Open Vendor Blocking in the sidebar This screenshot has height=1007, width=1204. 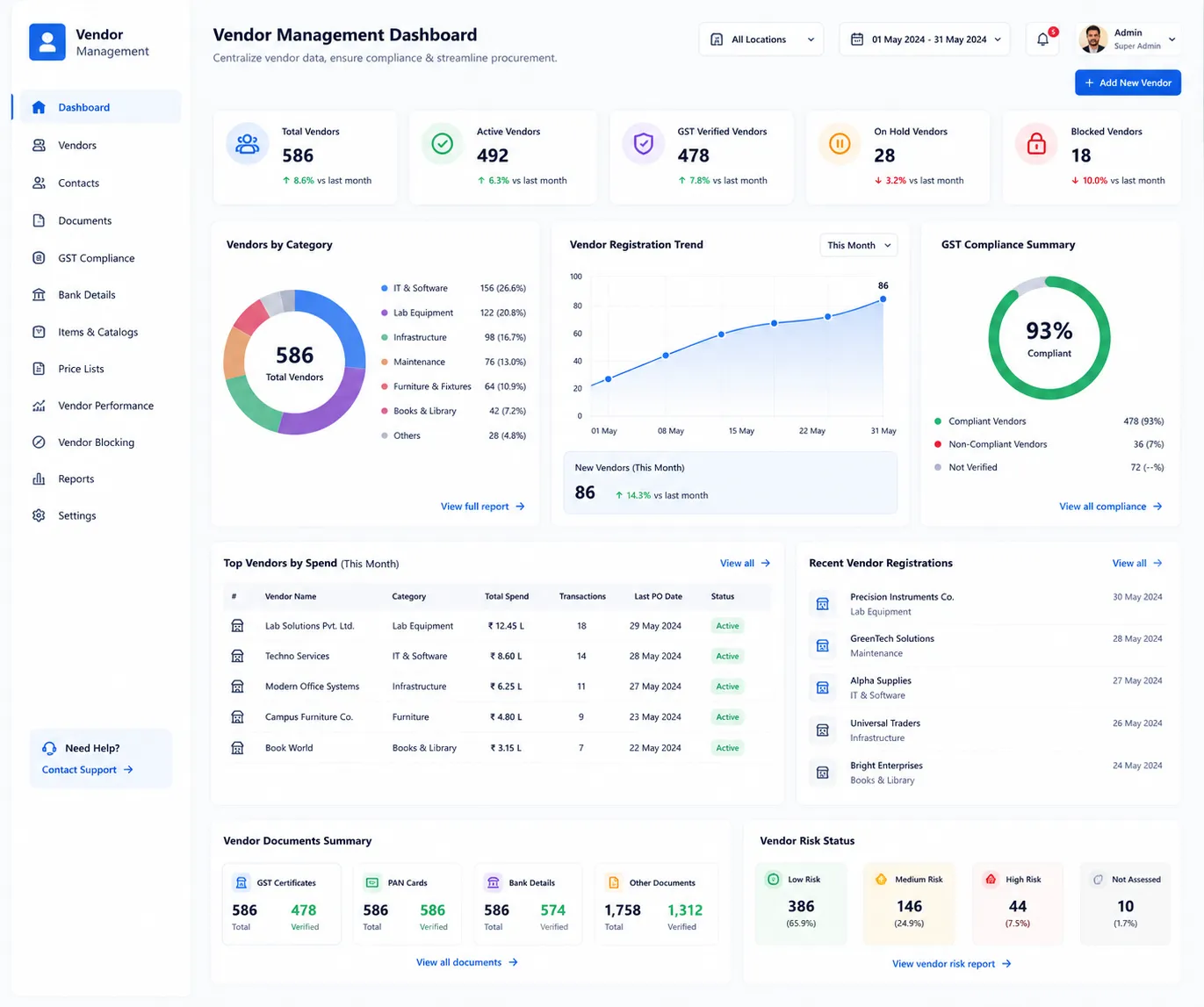[x=97, y=442]
